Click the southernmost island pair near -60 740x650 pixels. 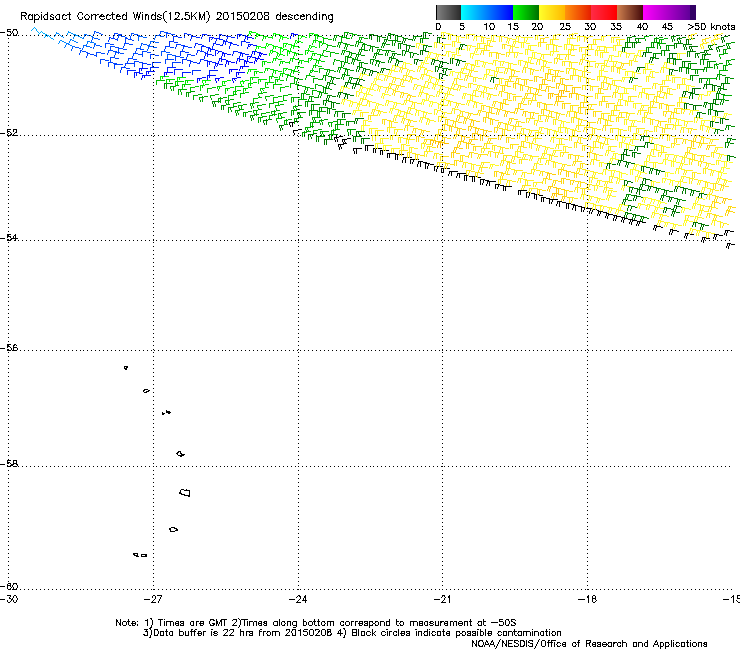(x=140, y=555)
